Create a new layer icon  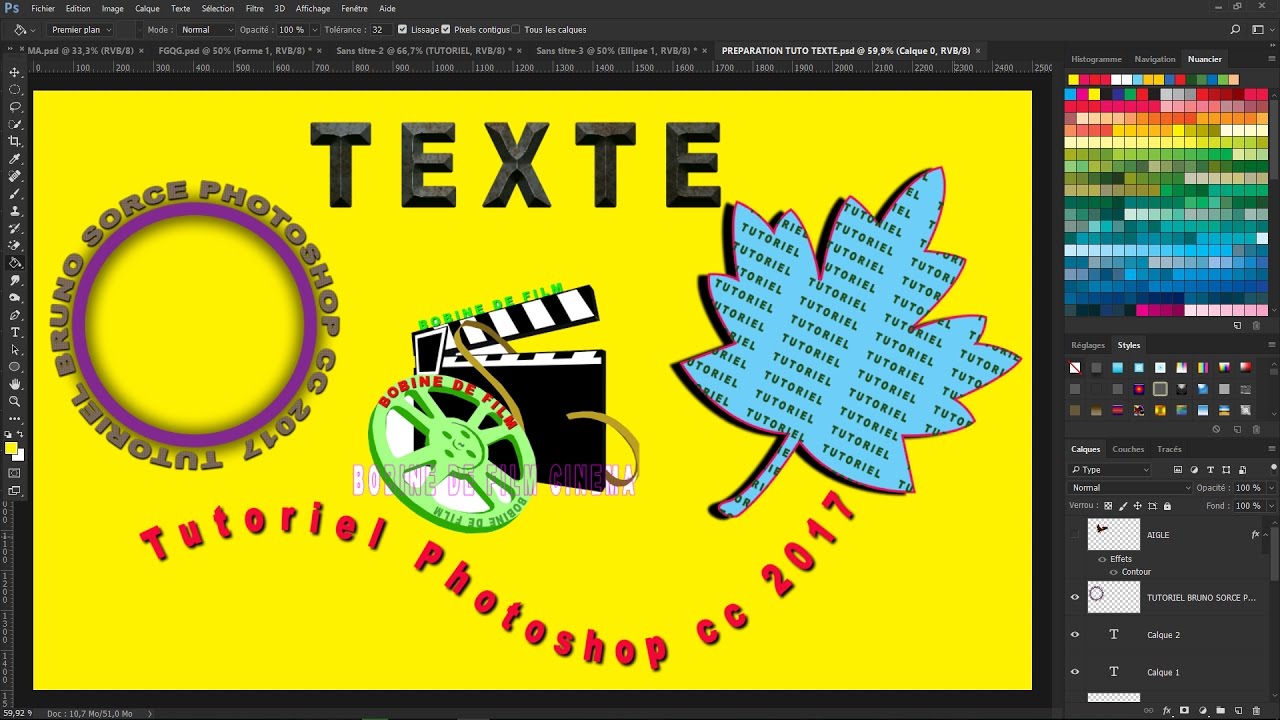(1238, 710)
